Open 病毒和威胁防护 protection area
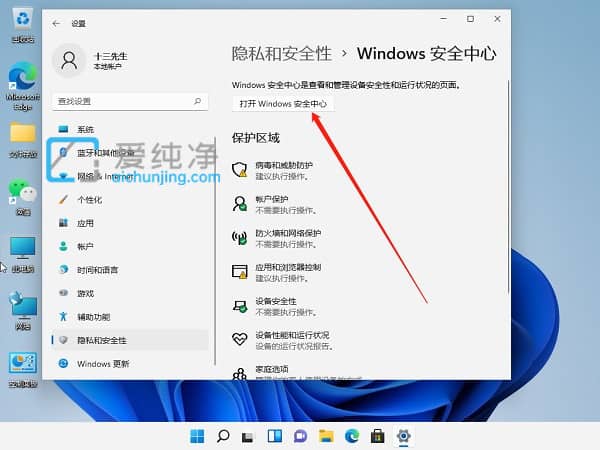The width and height of the screenshot is (600, 450). pyautogui.click(x=284, y=170)
